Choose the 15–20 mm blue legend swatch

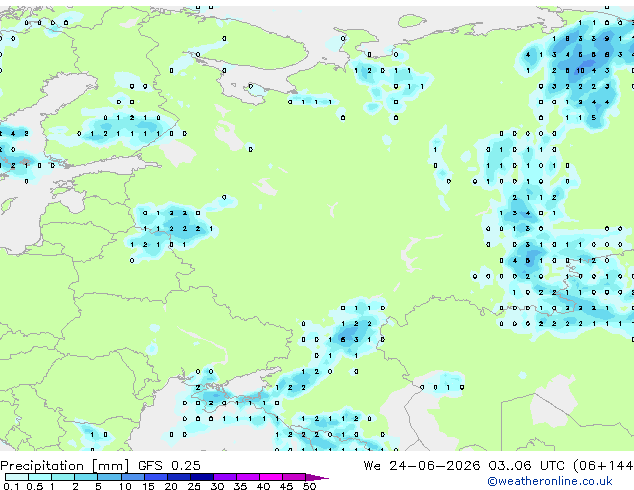coord(155,477)
